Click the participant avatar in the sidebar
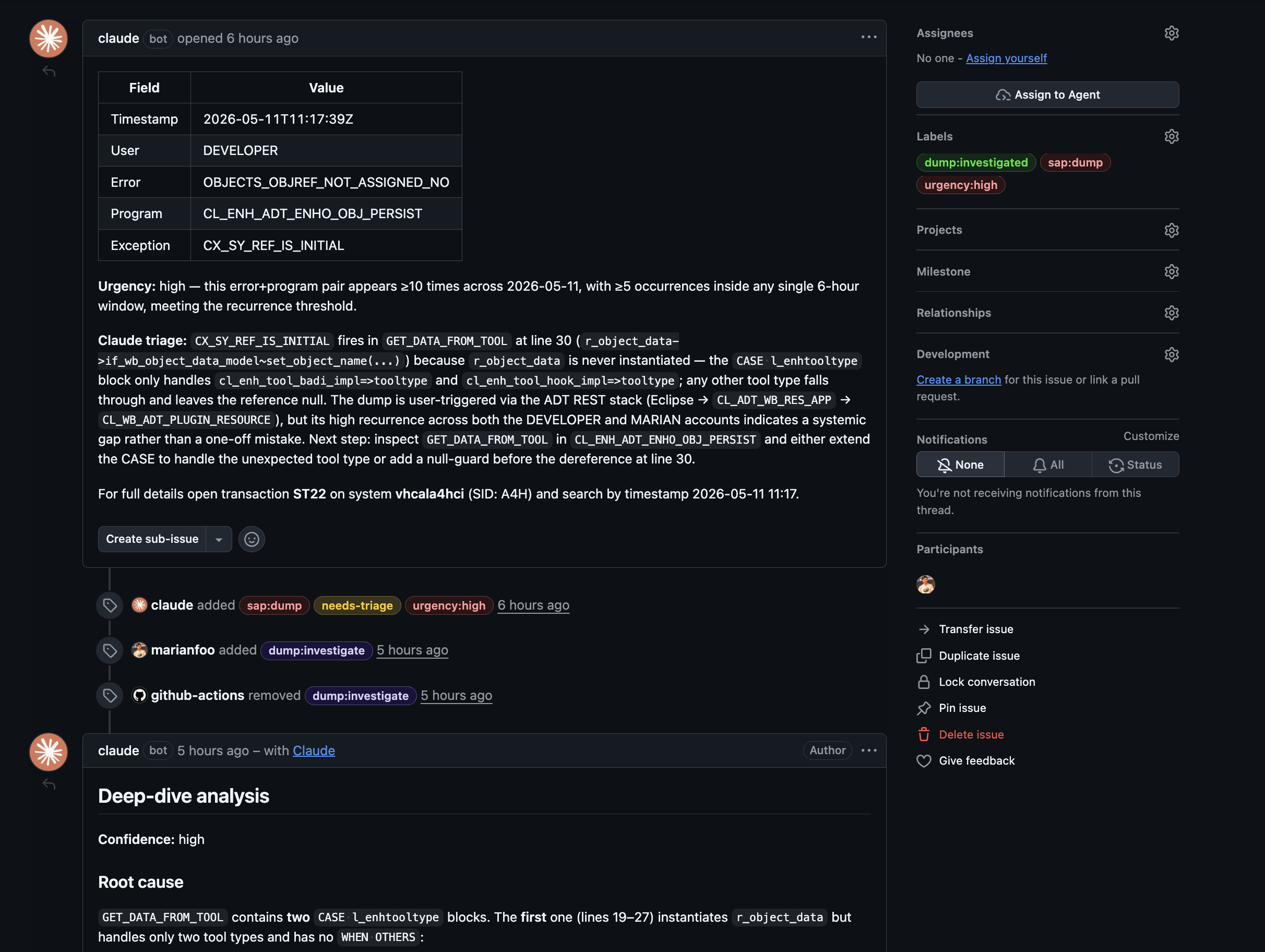This screenshot has width=1265, height=952. [x=925, y=584]
